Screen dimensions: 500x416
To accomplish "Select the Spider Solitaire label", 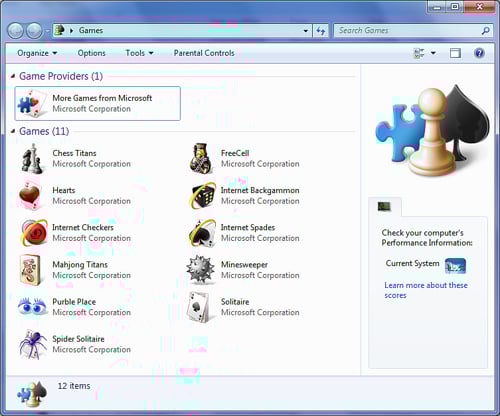I will 78,339.
